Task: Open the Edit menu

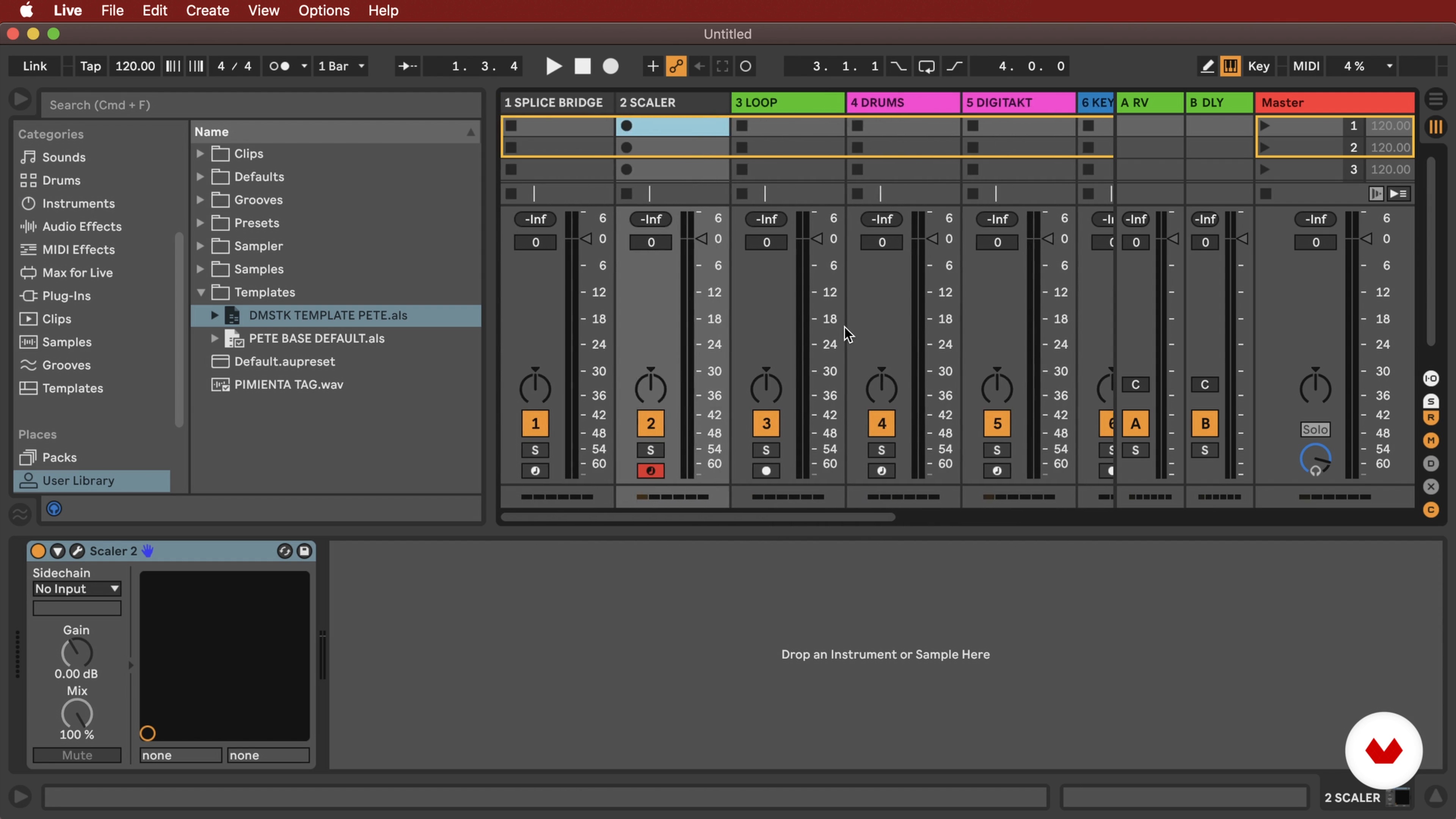Action: click(x=154, y=10)
